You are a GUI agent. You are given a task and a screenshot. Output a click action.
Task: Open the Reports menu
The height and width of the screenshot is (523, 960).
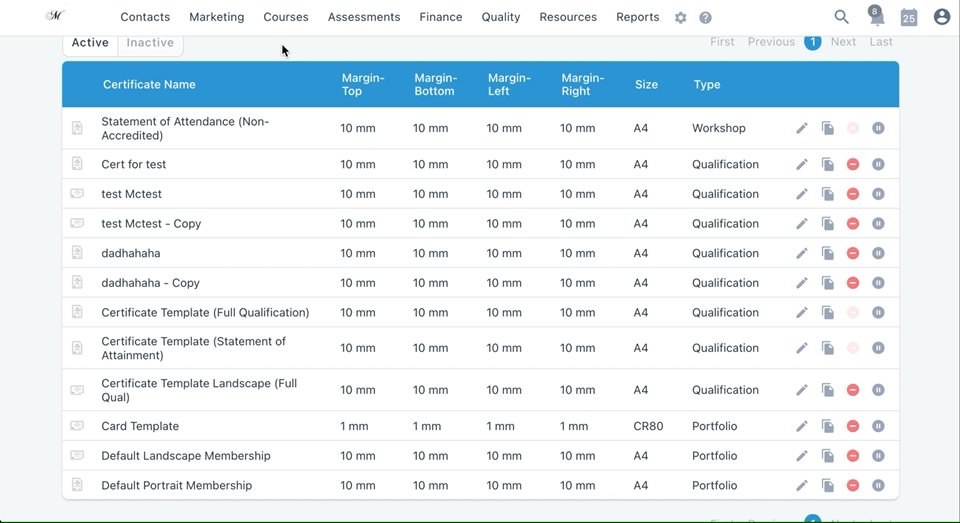pos(637,17)
